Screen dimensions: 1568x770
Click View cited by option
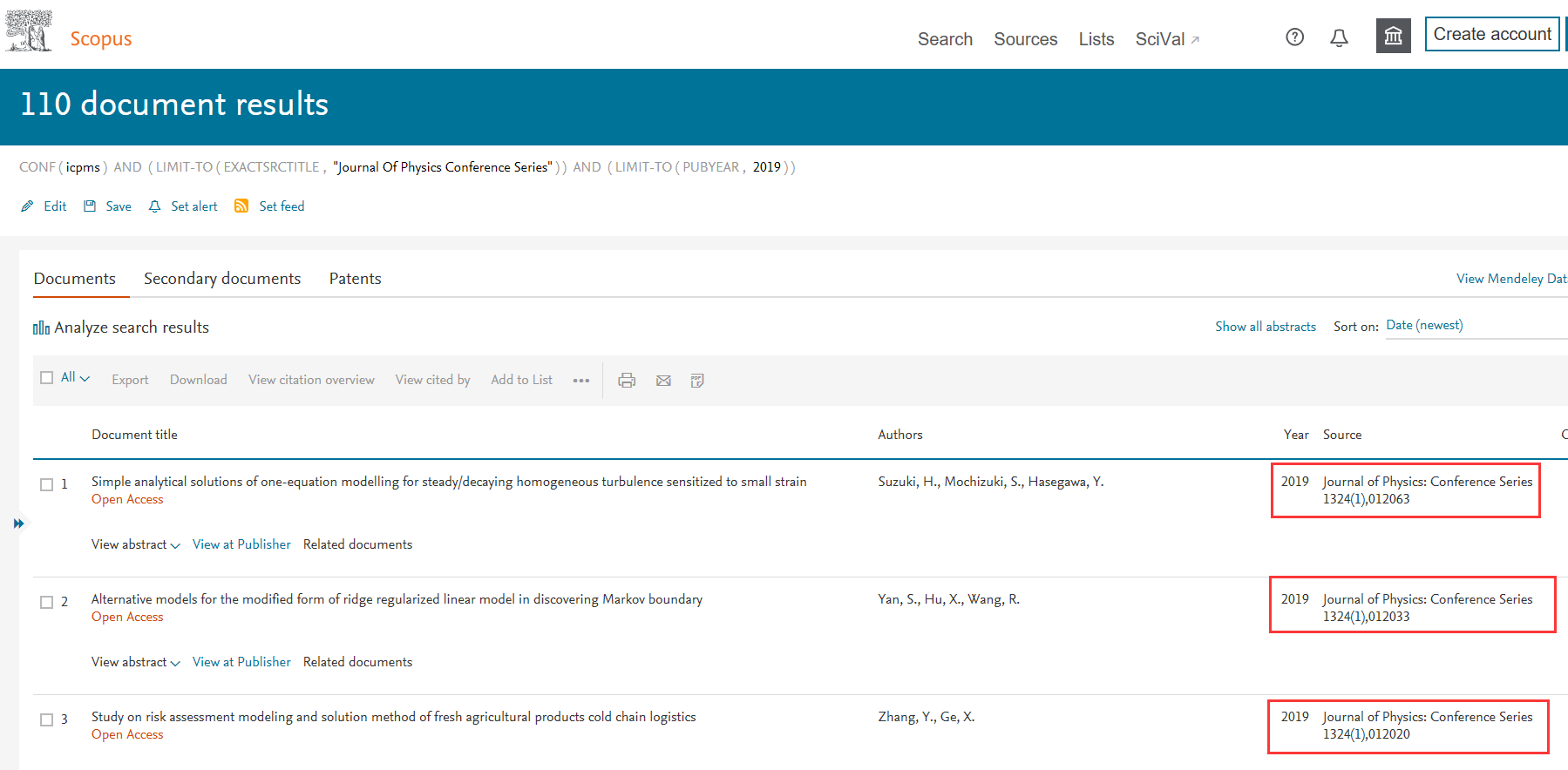tap(432, 380)
